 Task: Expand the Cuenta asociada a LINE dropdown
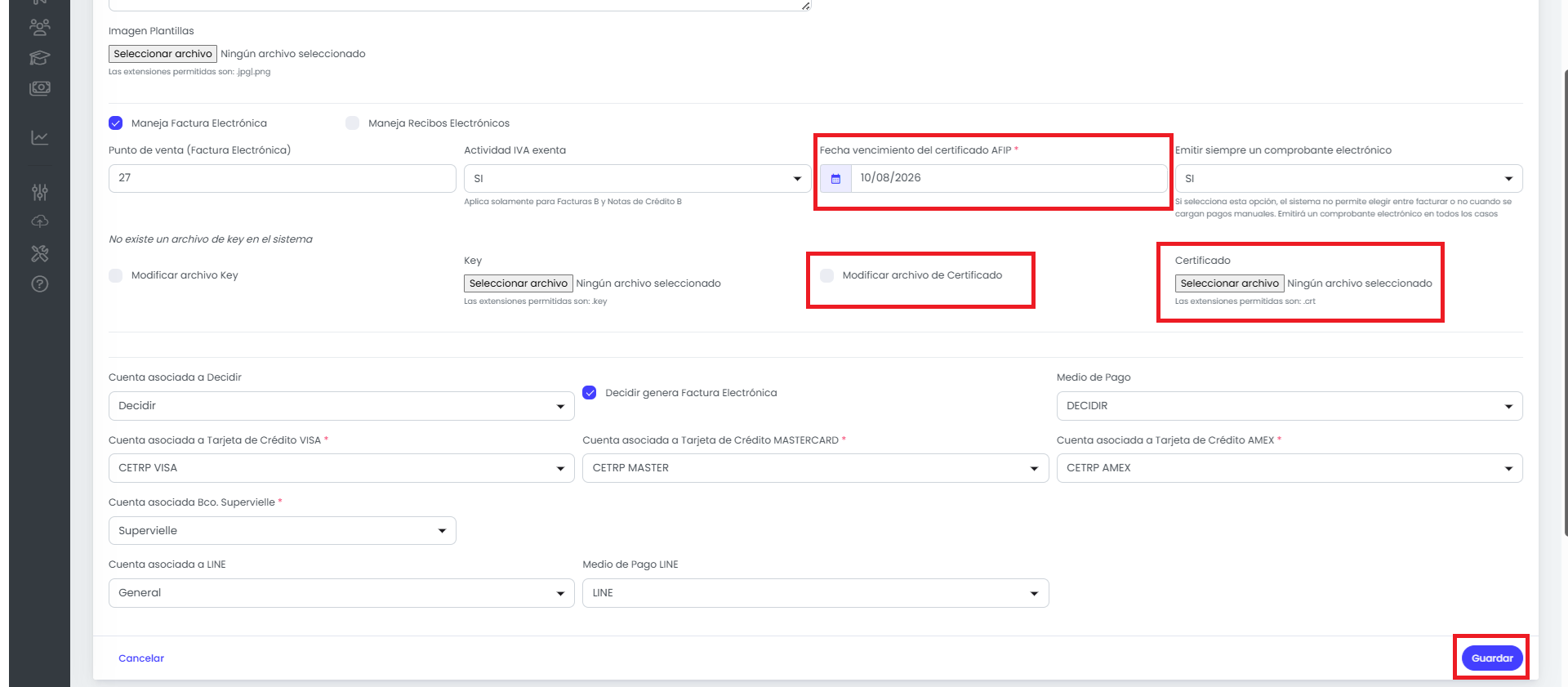(x=341, y=593)
